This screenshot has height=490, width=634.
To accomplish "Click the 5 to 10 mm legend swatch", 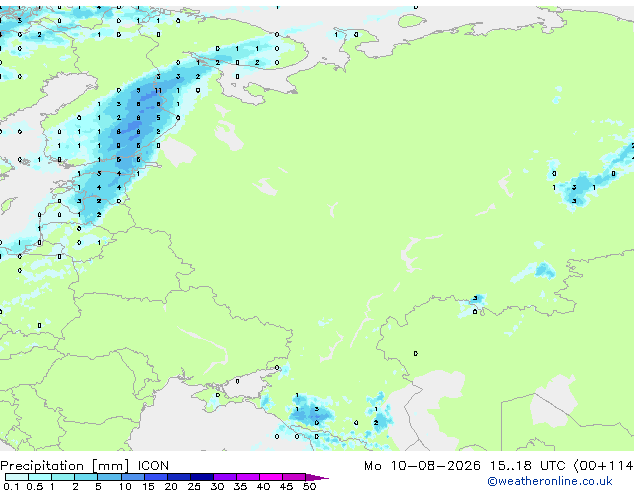I will click(109, 477).
